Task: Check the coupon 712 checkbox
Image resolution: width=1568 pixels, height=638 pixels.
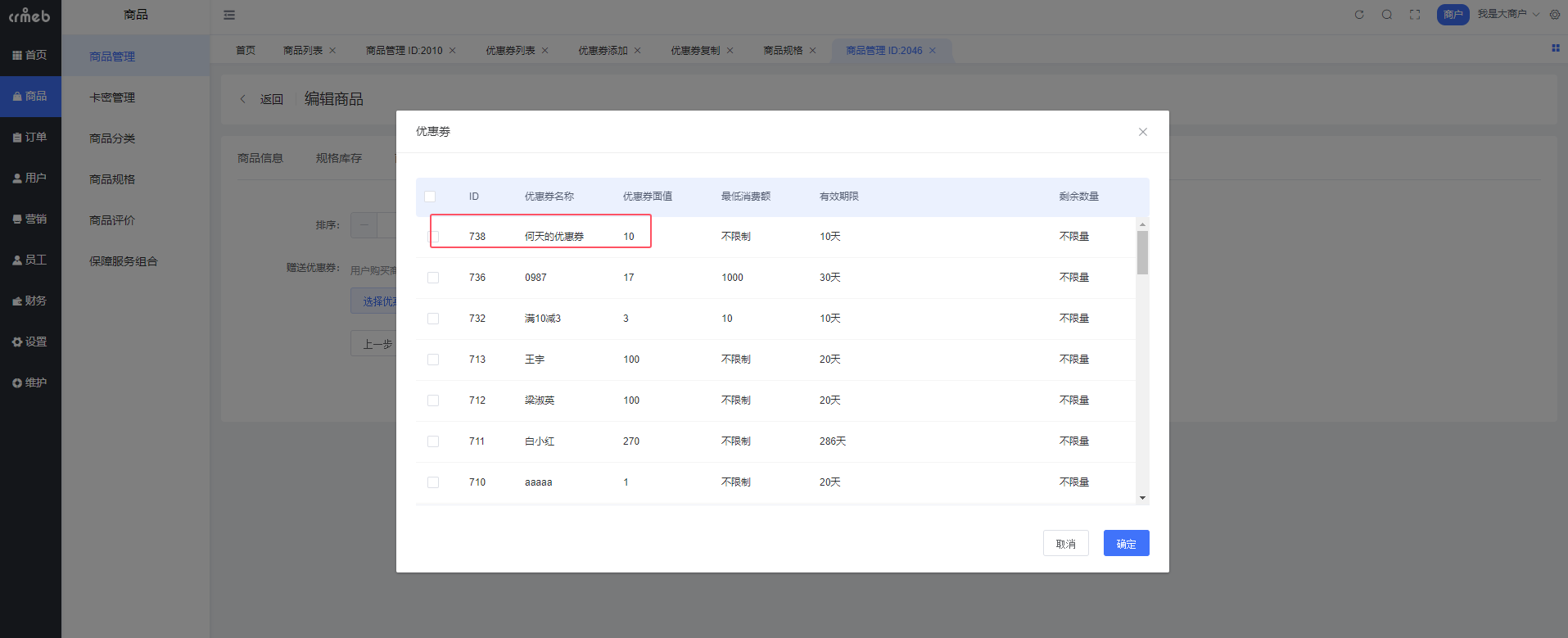Action: pyautogui.click(x=433, y=400)
